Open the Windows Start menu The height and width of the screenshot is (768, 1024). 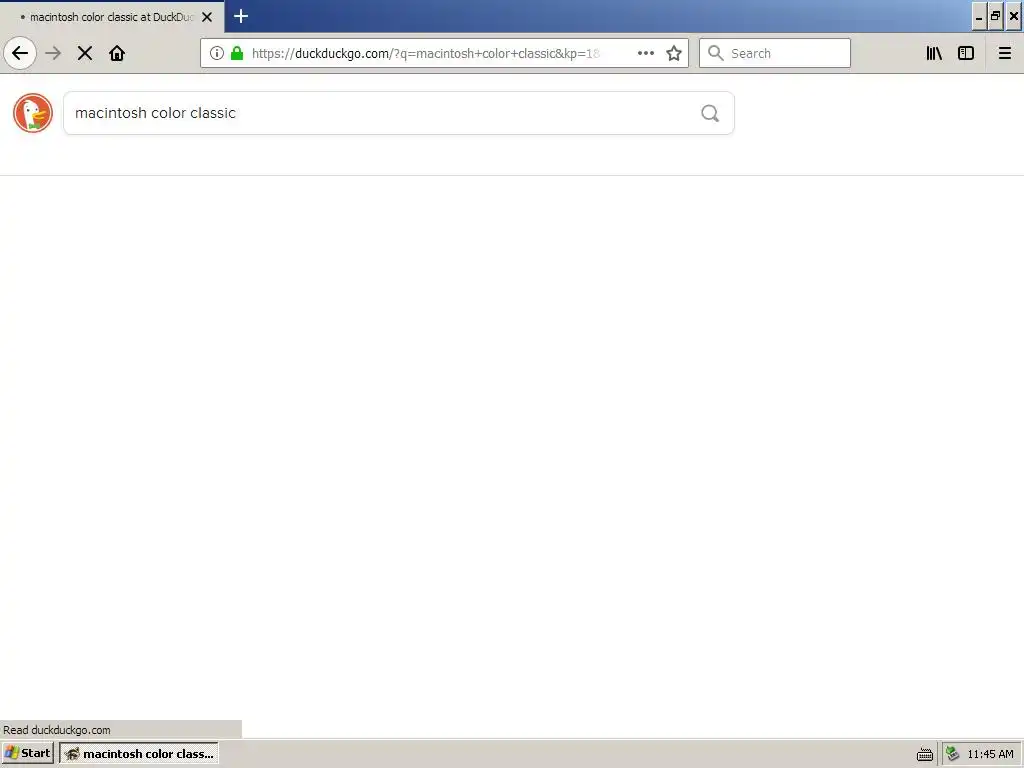pos(27,753)
